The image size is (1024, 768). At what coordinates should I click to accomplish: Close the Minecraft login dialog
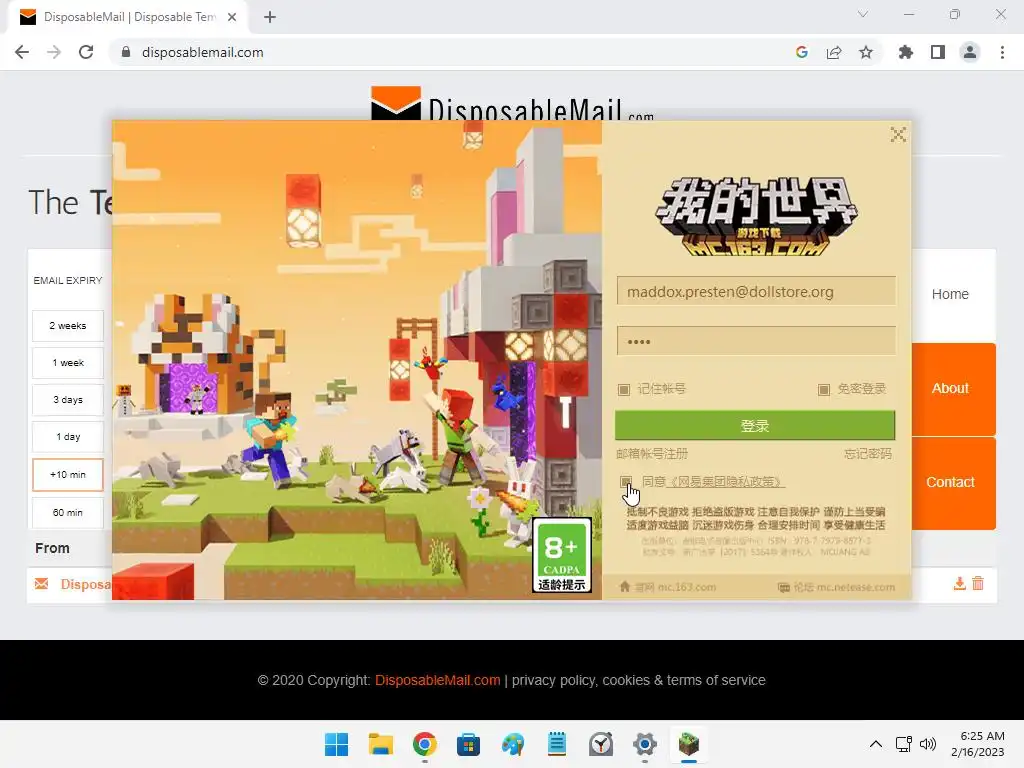(898, 135)
